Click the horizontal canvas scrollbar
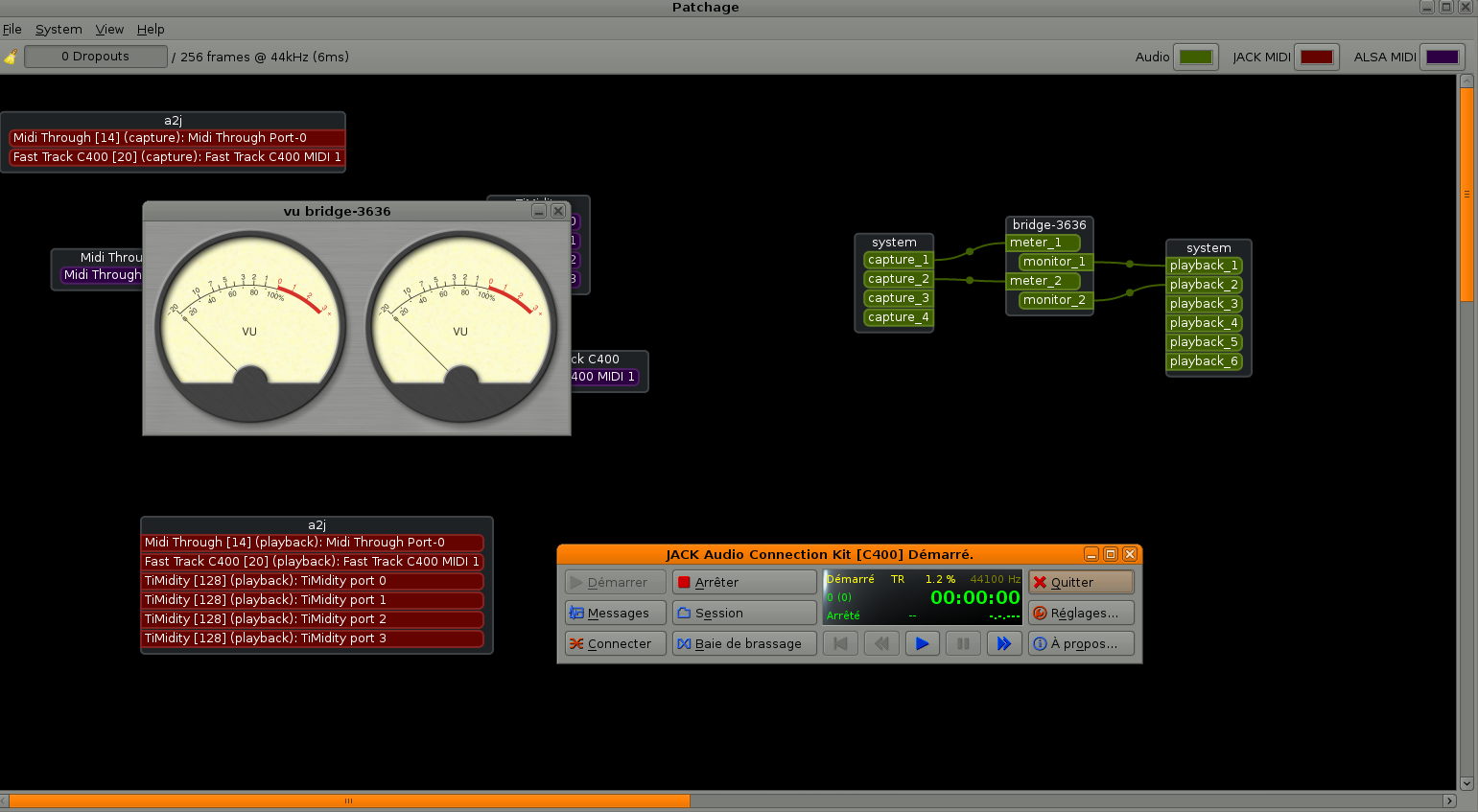Image resolution: width=1478 pixels, height=812 pixels. (x=349, y=800)
